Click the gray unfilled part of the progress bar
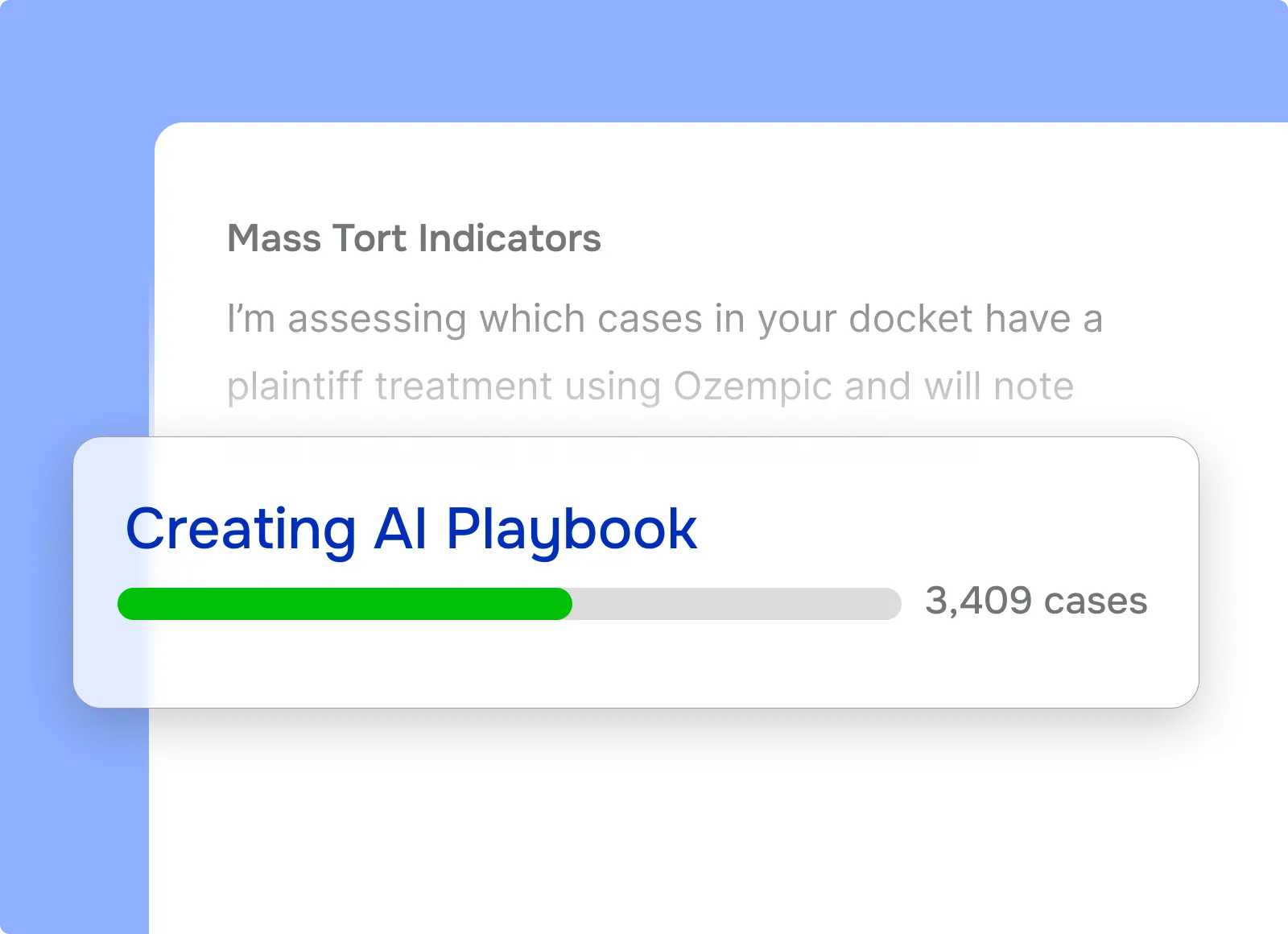 coord(736,604)
